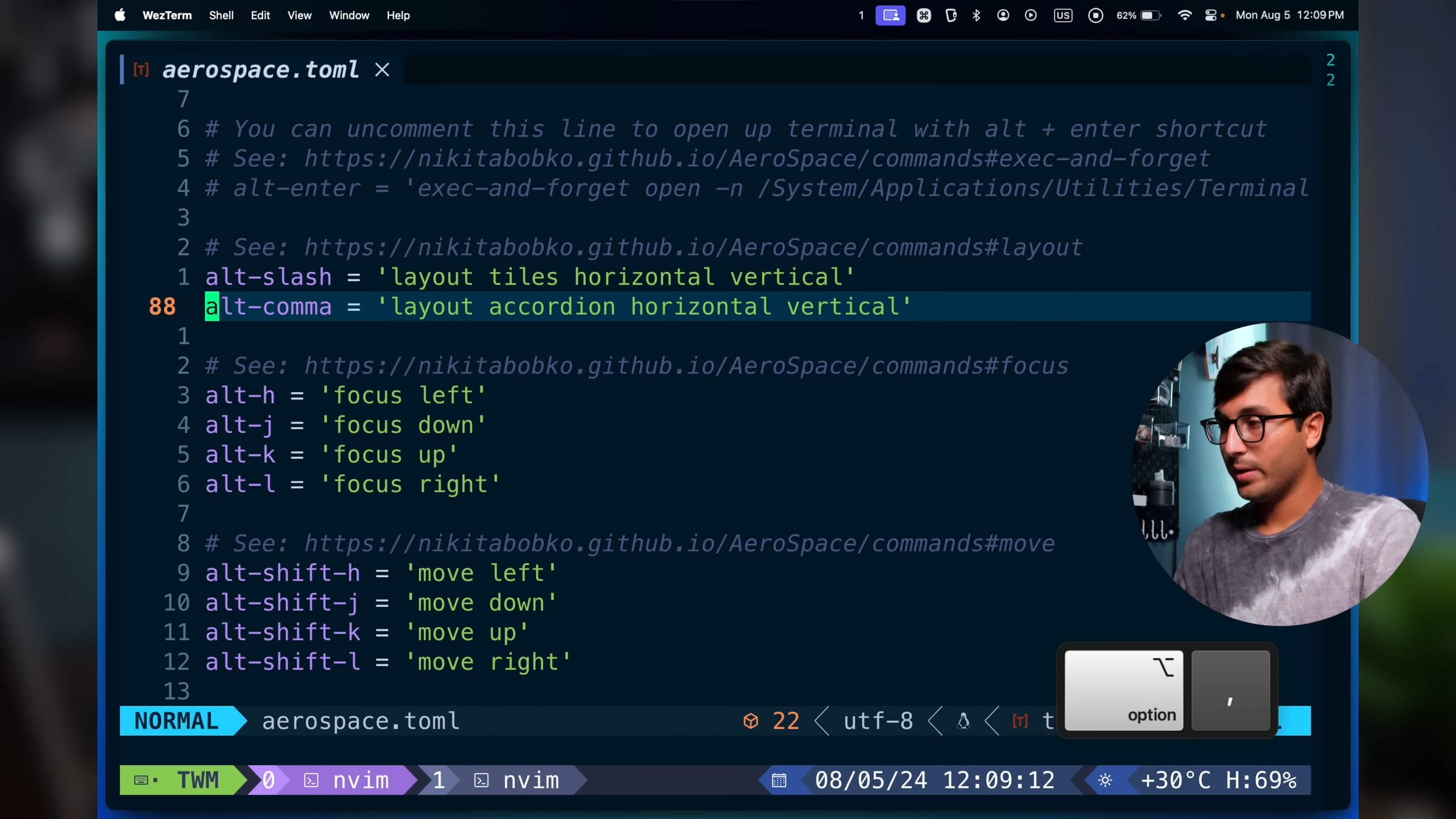Close the aerospace.toml buffer tab
Screen dimensions: 1456x819
click(x=382, y=70)
